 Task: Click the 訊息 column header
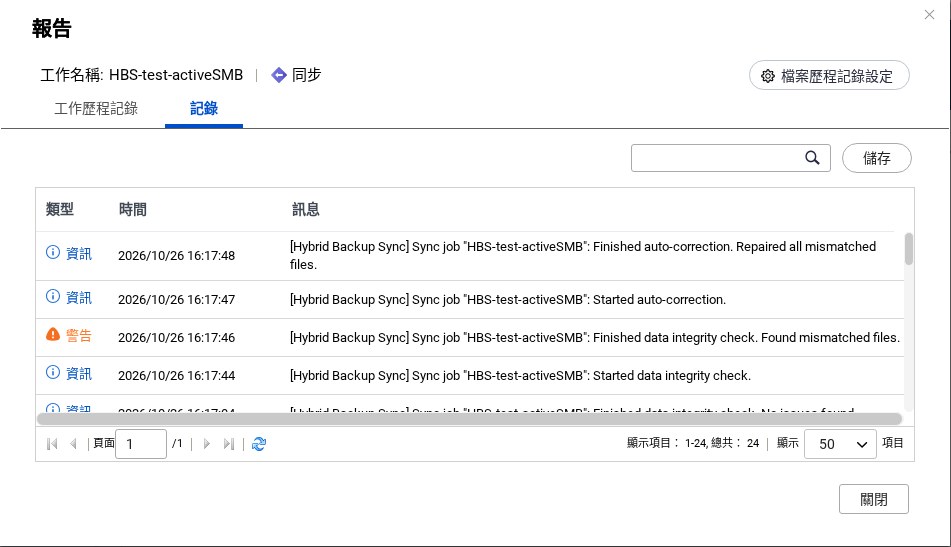pyautogui.click(x=305, y=209)
